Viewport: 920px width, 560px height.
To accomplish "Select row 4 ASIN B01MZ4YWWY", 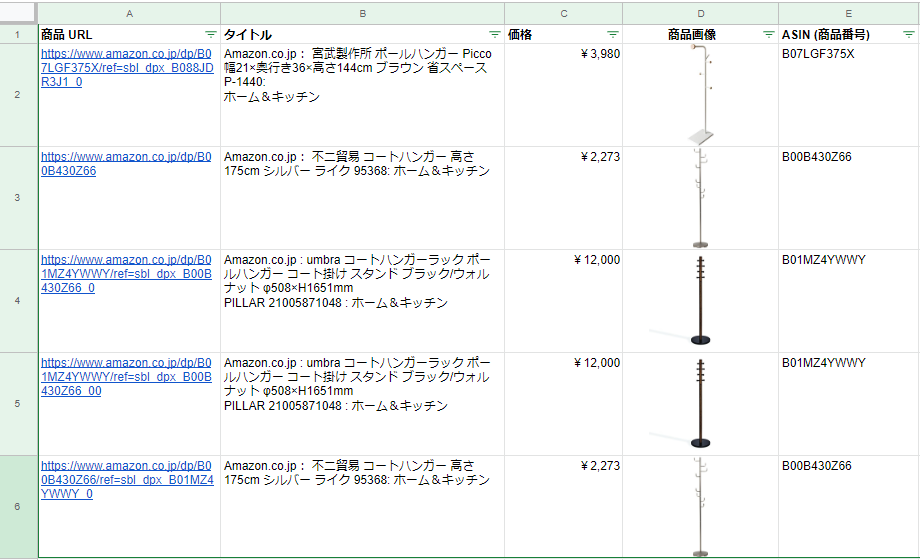I will click(848, 301).
